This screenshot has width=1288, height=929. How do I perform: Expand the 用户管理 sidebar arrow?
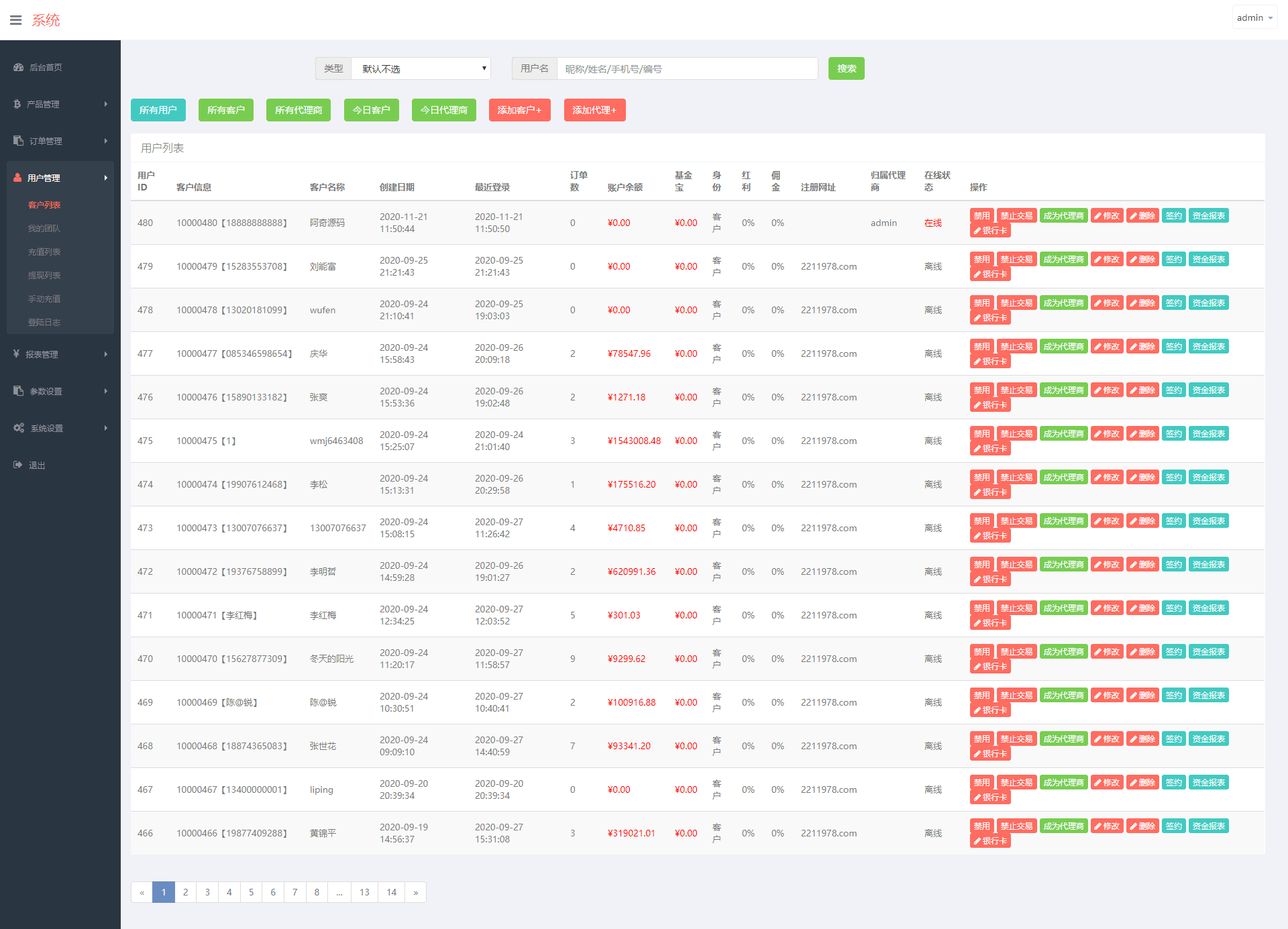click(105, 178)
